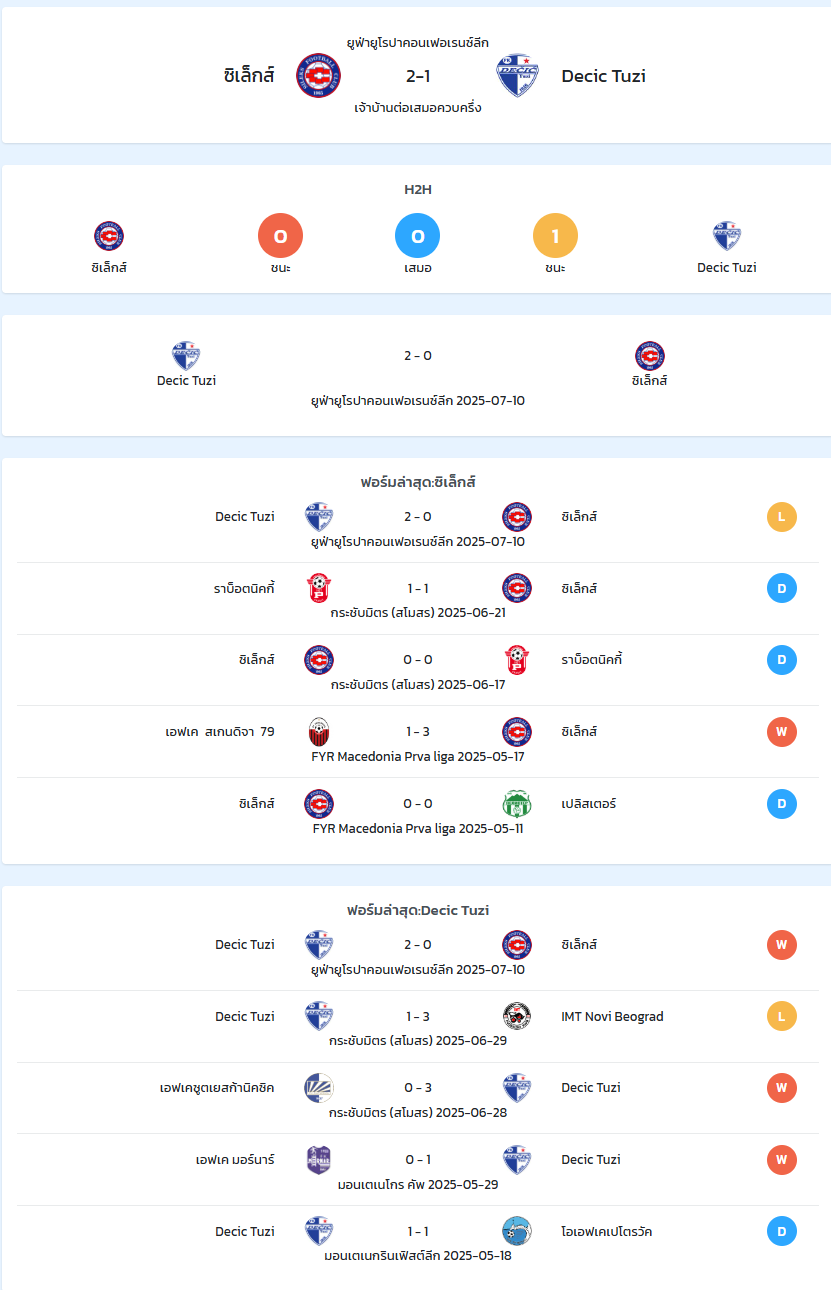Click the 0 - 3 score against Decic Tuzi
This screenshot has height=1290, width=831.
pyautogui.click(x=418, y=1088)
